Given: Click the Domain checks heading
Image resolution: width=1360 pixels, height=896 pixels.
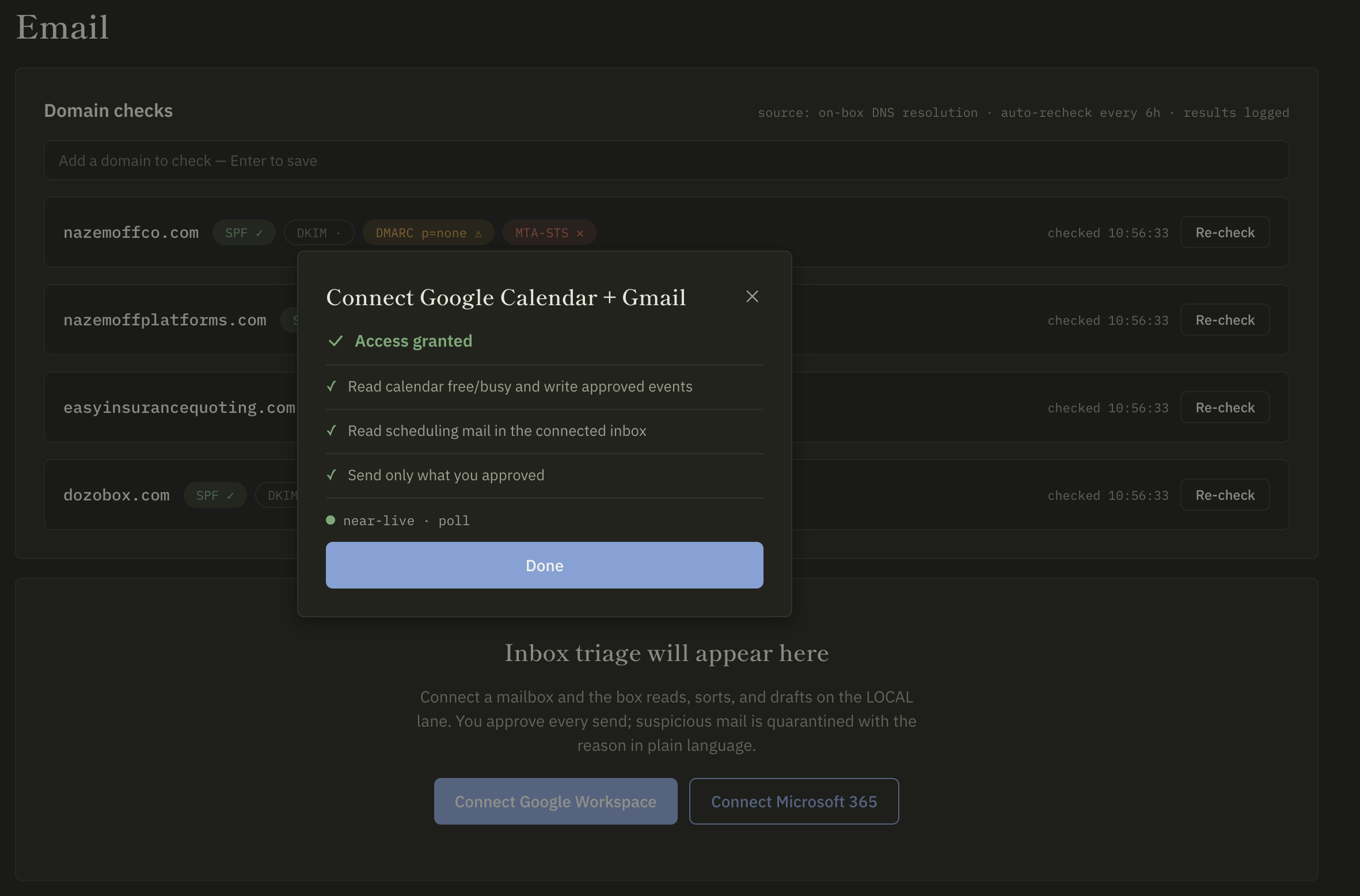Looking at the screenshot, I should tap(108, 111).
